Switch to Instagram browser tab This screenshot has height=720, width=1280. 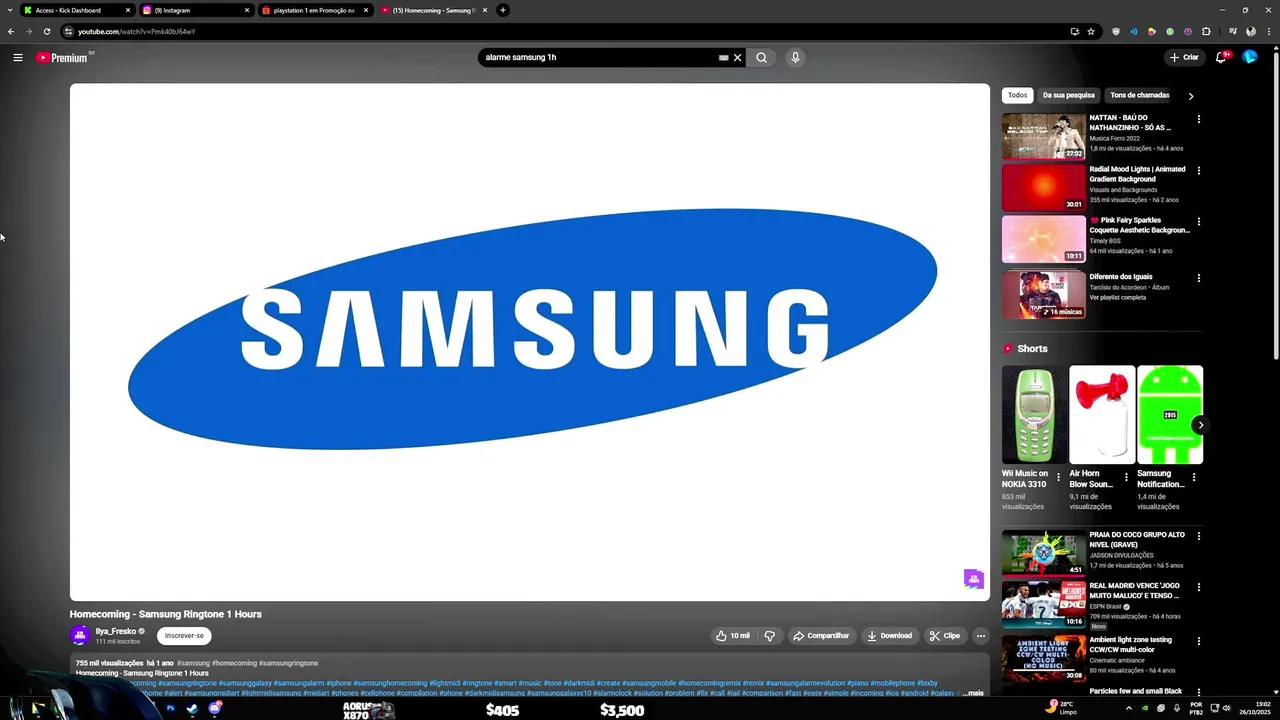coord(196,10)
